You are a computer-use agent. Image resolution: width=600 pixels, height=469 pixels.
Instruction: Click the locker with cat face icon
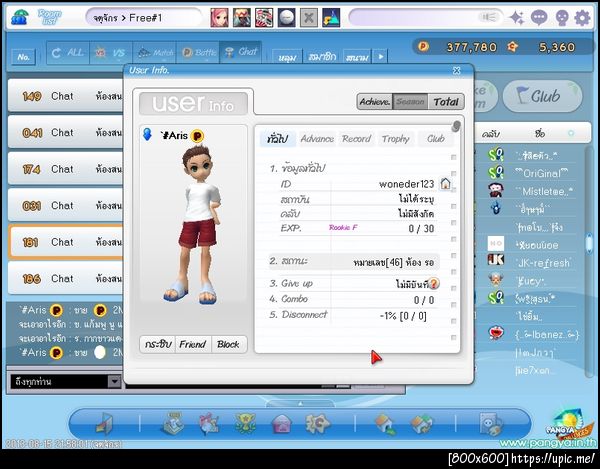(x=491, y=423)
